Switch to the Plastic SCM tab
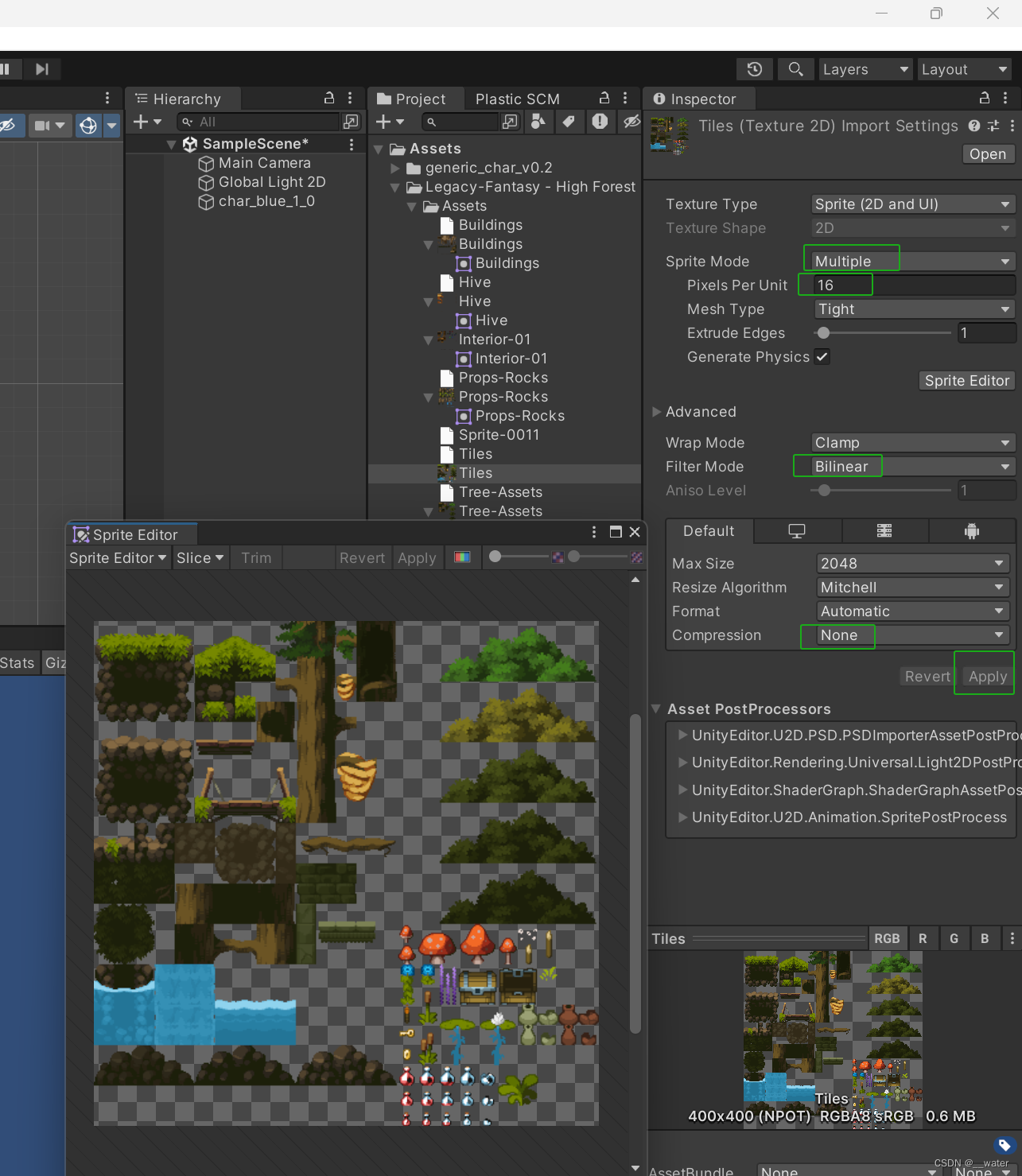This screenshot has width=1022, height=1176. pyautogui.click(x=518, y=99)
